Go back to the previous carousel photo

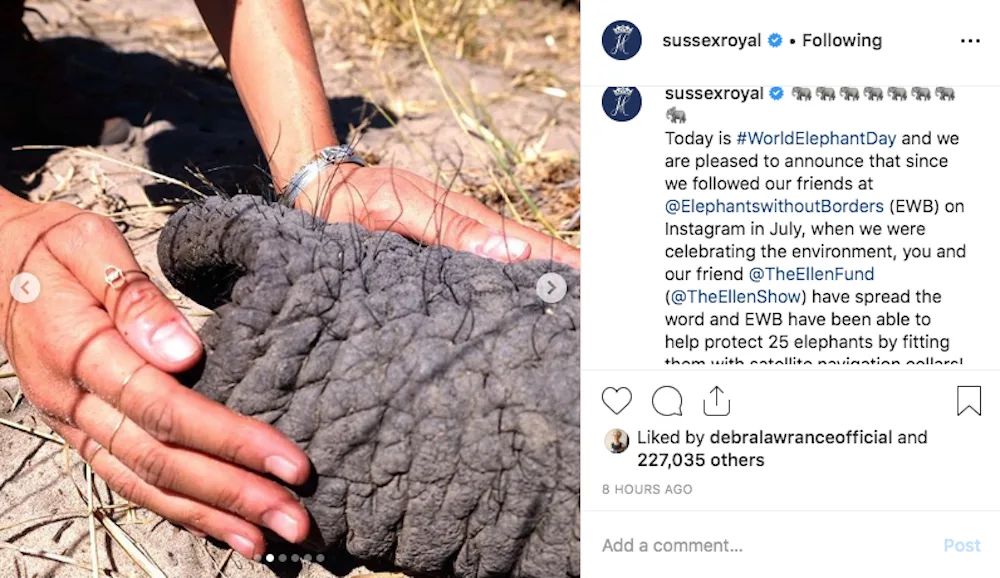pyautogui.click(x=25, y=288)
